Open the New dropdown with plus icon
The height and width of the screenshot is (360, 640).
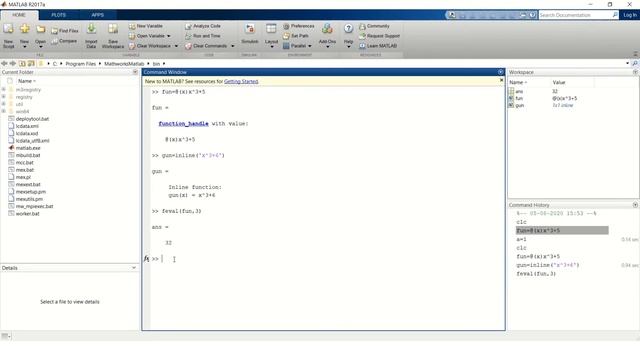[x=24, y=36]
